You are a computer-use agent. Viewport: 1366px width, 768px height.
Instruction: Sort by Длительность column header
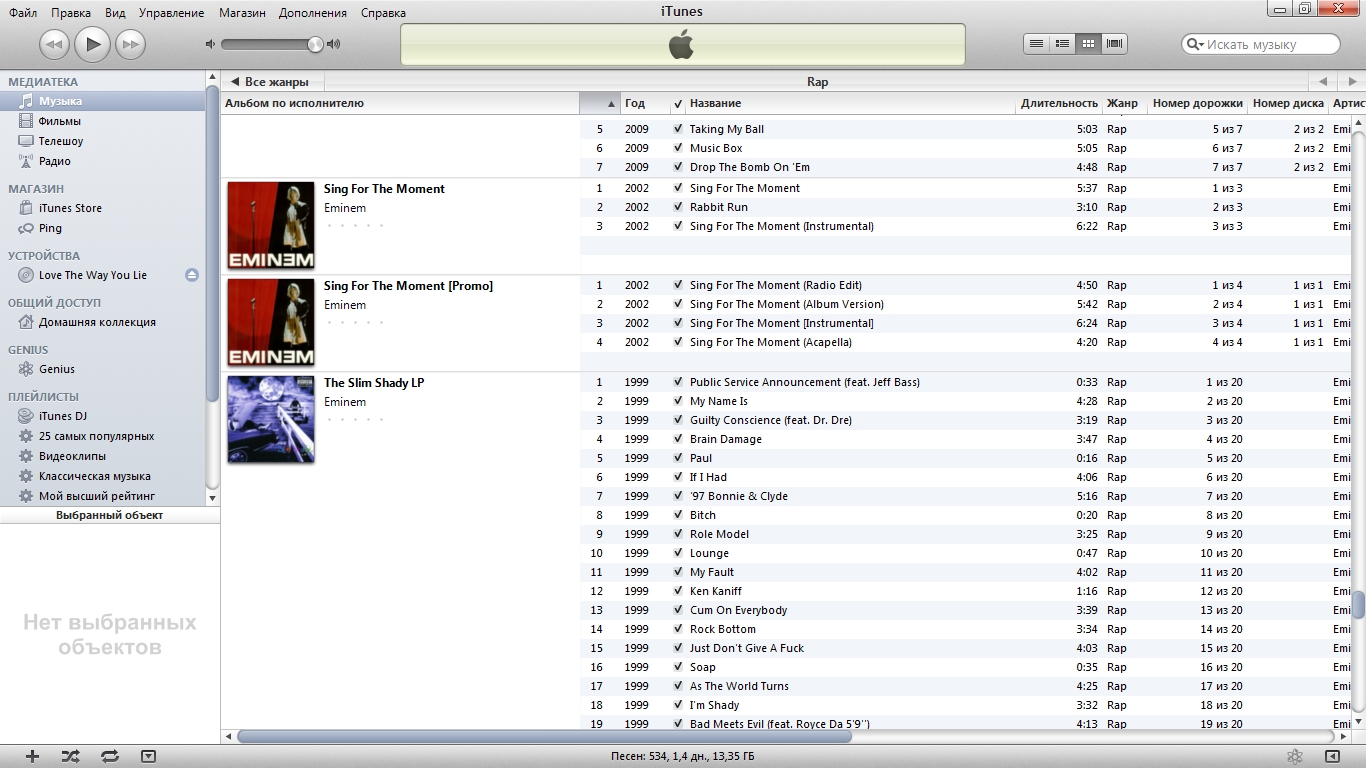(x=1059, y=103)
